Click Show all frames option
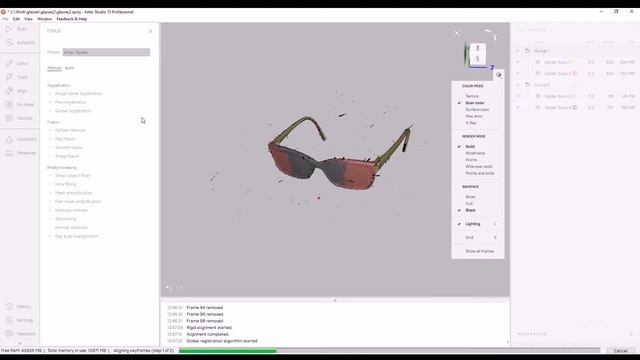This screenshot has width=640, height=360. (480, 251)
